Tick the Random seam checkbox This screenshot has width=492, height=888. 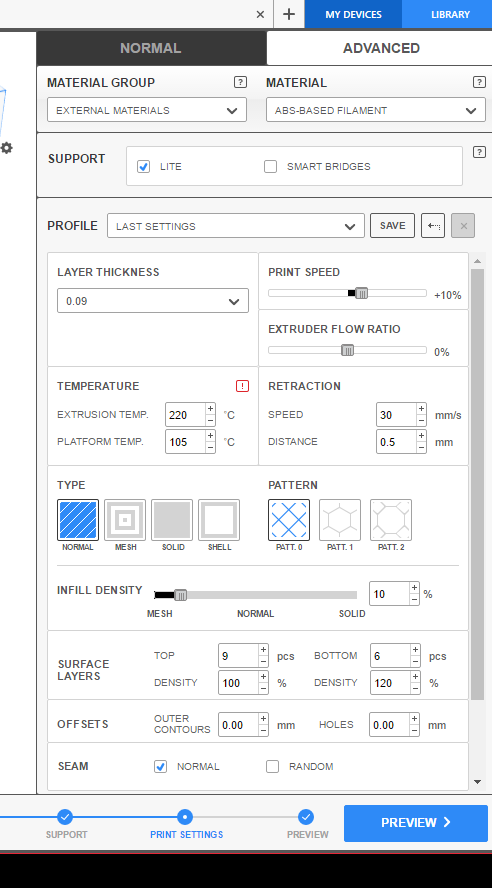click(273, 766)
